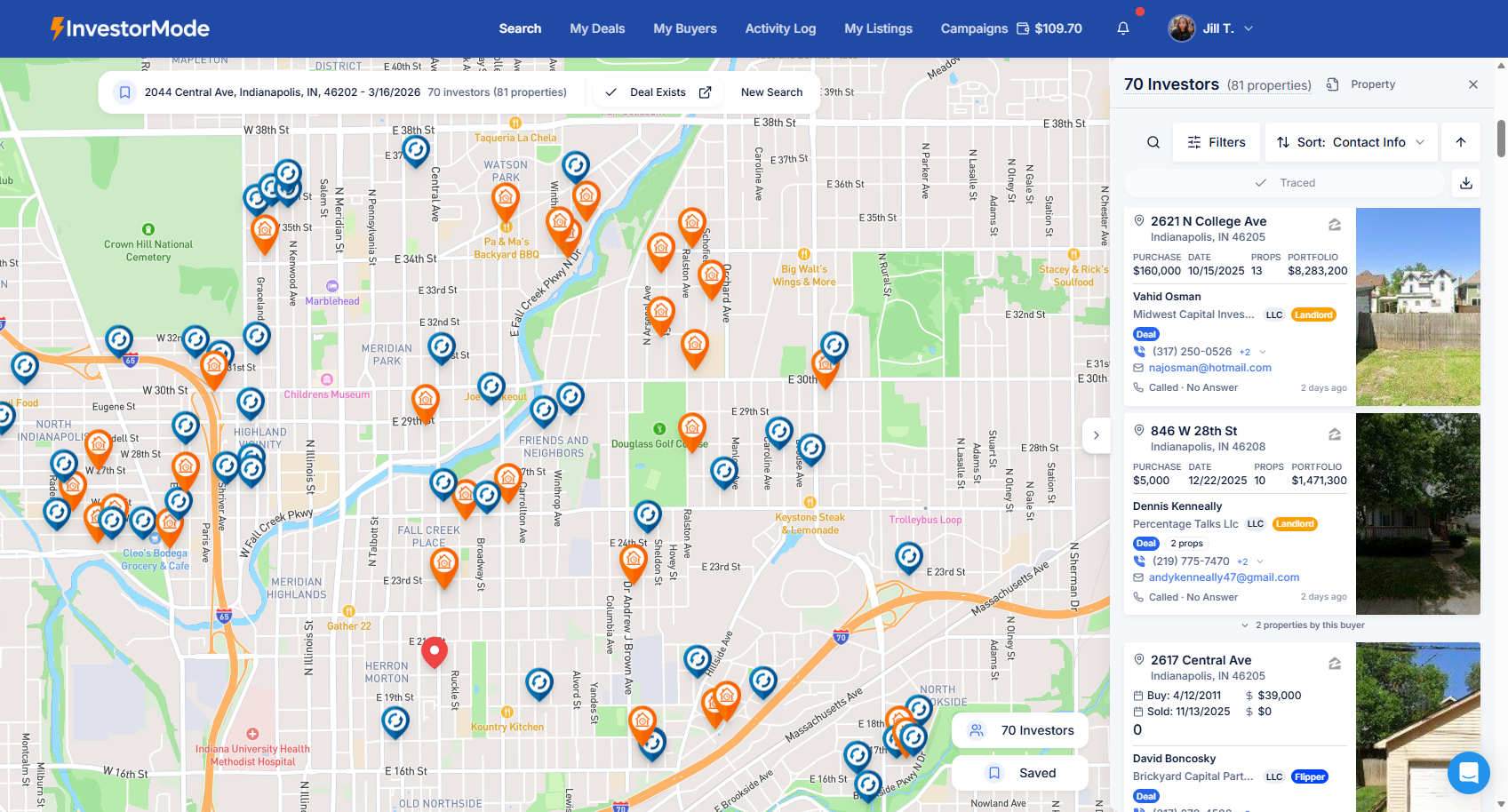Export the investor list via download icon

pos(1466,183)
